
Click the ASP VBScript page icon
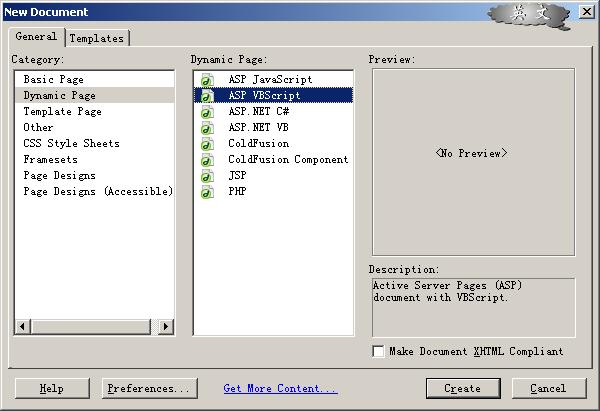207,96
